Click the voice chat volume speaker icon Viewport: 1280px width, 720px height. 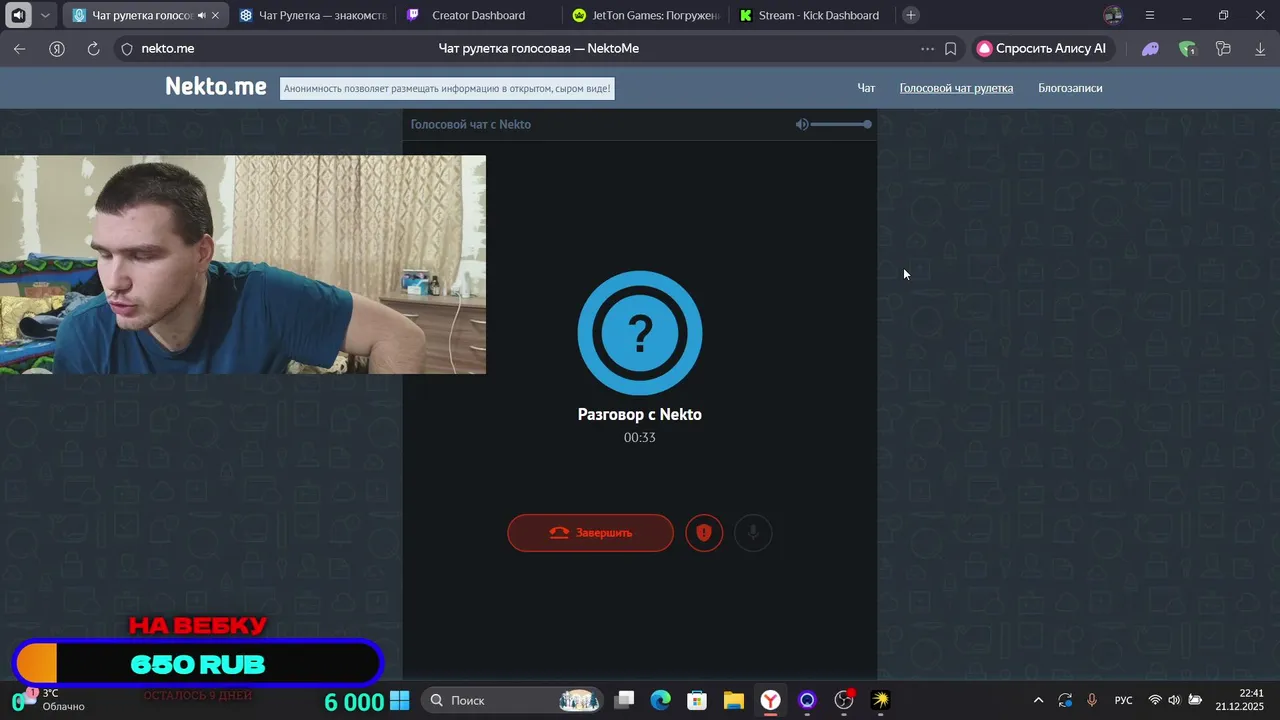(801, 124)
